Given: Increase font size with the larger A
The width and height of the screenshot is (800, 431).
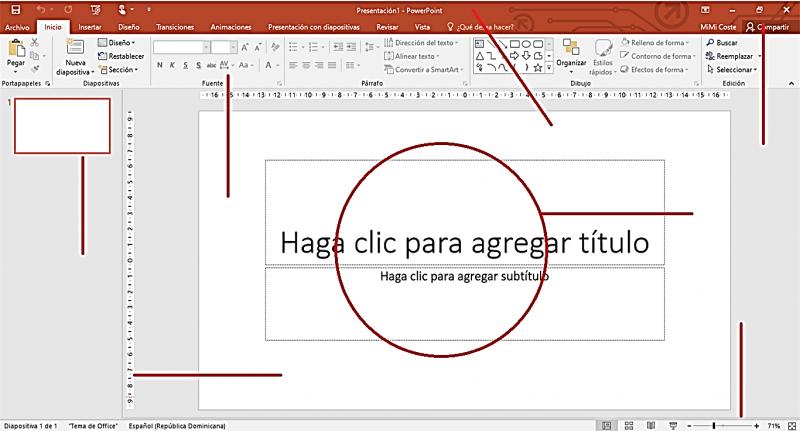Looking at the screenshot, I should point(245,47).
